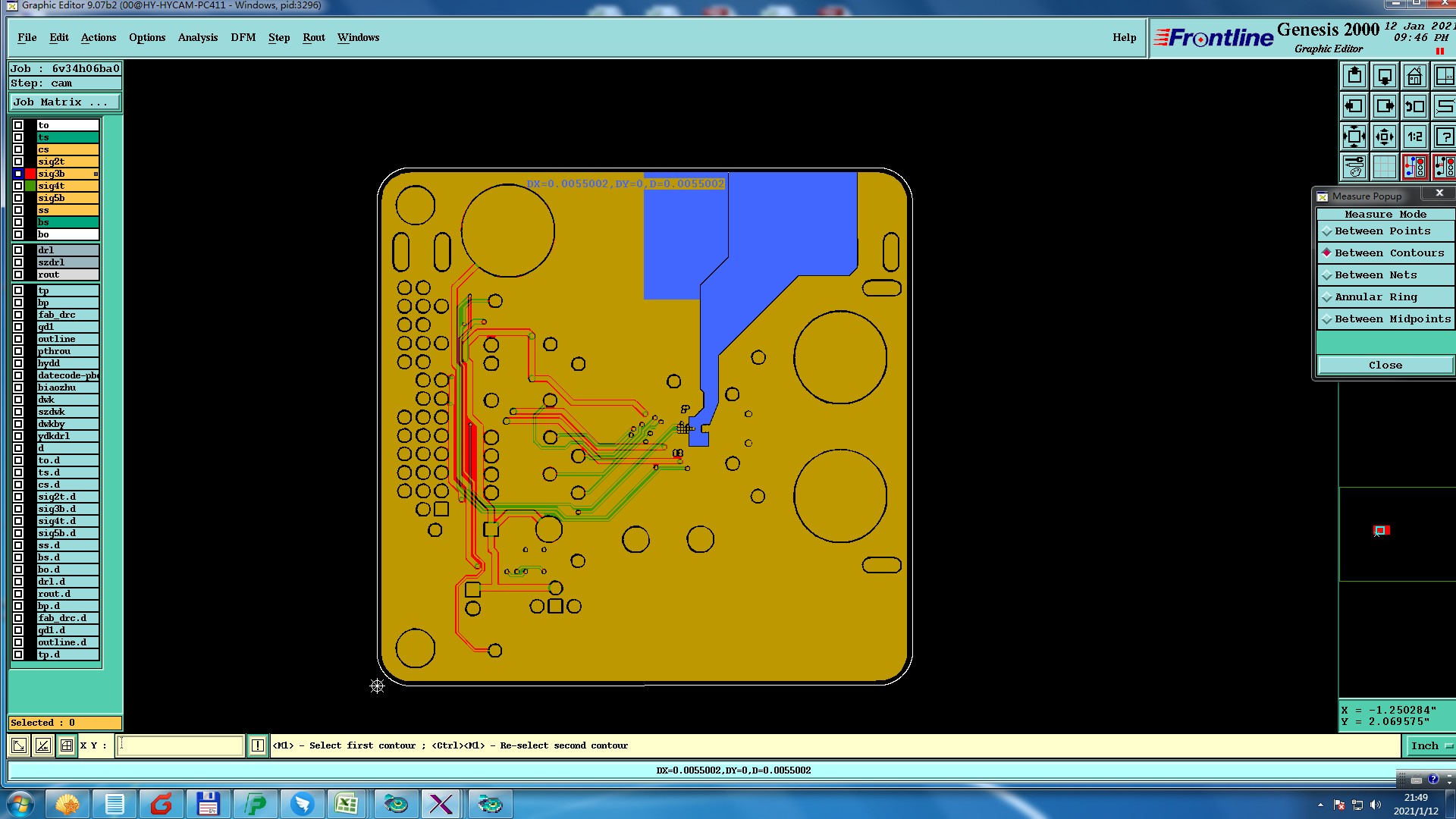Toggle checkbox for layer sig3b
This screenshot has width=1456, height=819.
(18, 174)
